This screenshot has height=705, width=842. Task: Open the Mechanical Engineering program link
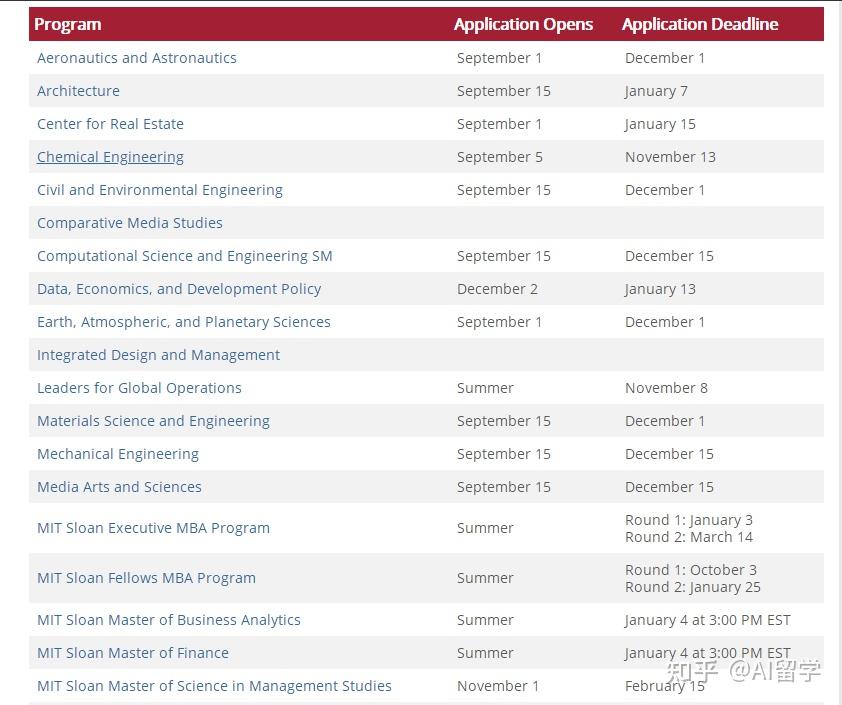point(118,454)
